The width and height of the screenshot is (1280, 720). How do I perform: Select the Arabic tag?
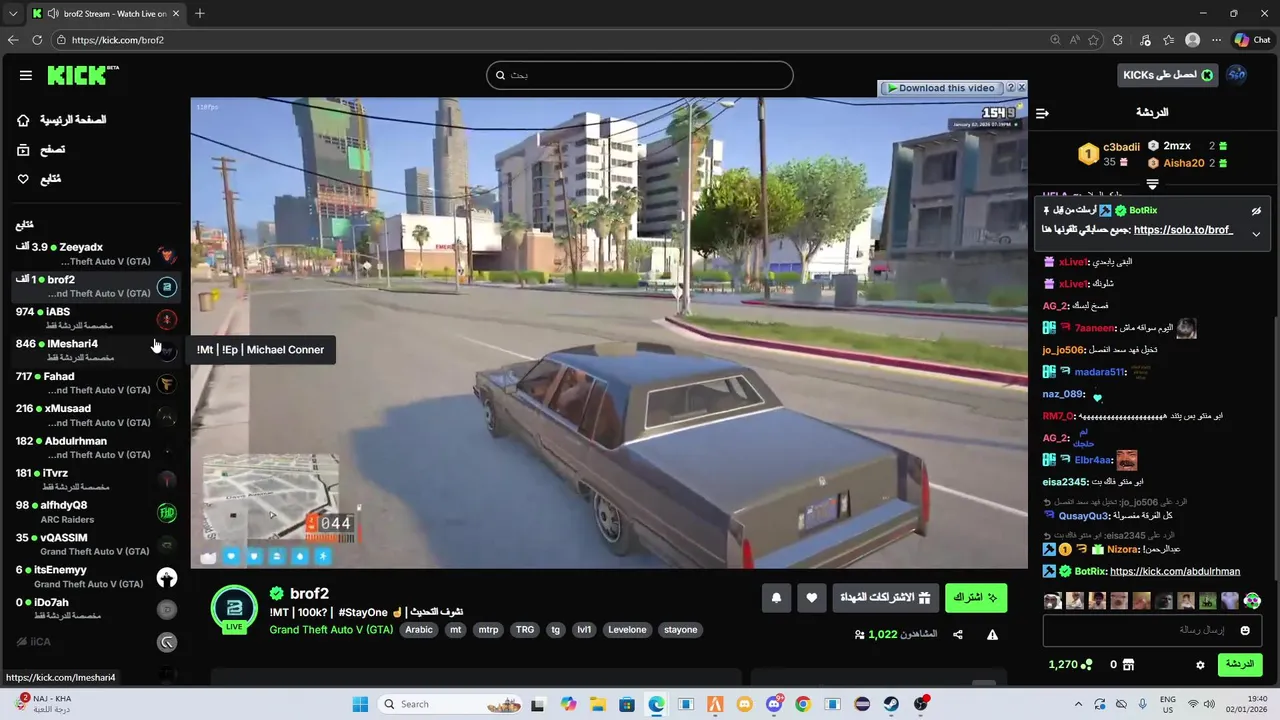419,630
